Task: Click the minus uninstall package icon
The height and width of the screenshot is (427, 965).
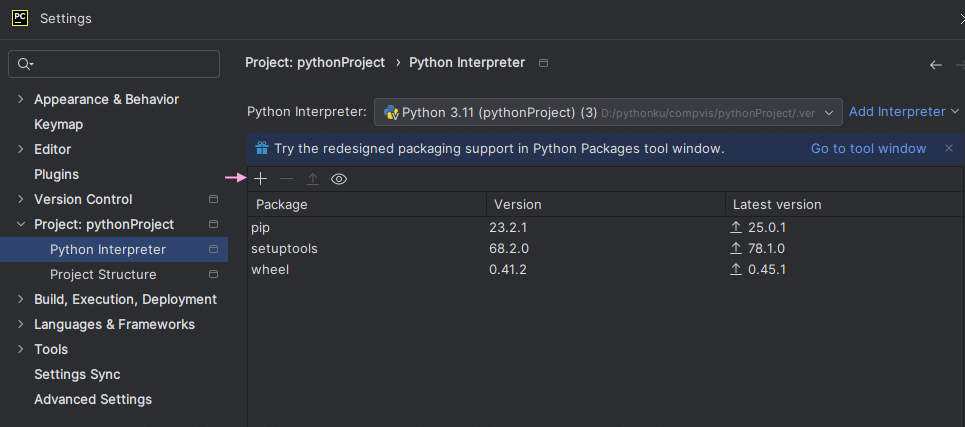Action: (286, 179)
